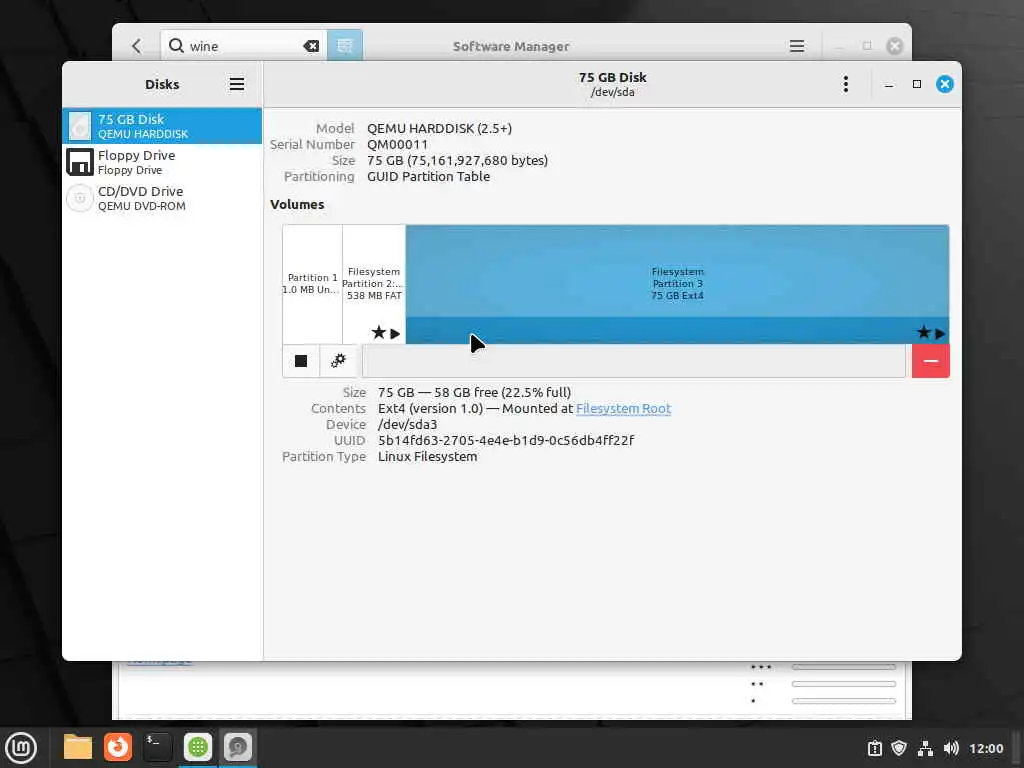Viewport: 1024px width, 768px height.
Task: Open Software Manager hamburger menu
Action: pyautogui.click(x=797, y=46)
